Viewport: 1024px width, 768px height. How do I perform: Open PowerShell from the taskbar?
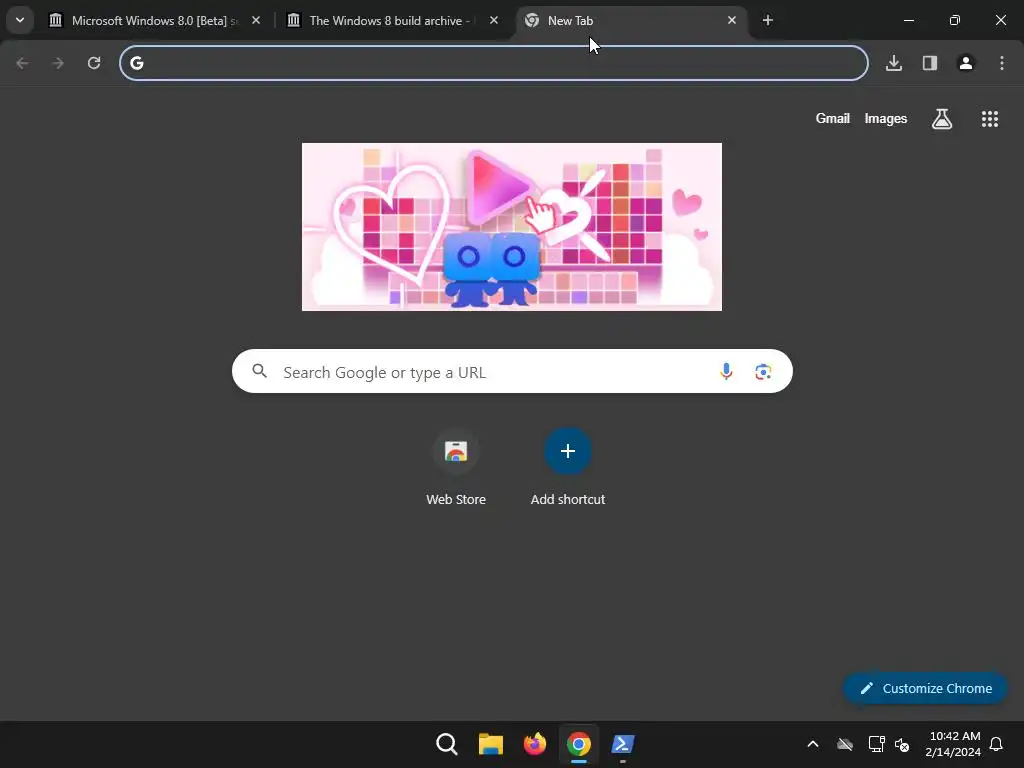pyautogui.click(x=622, y=744)
